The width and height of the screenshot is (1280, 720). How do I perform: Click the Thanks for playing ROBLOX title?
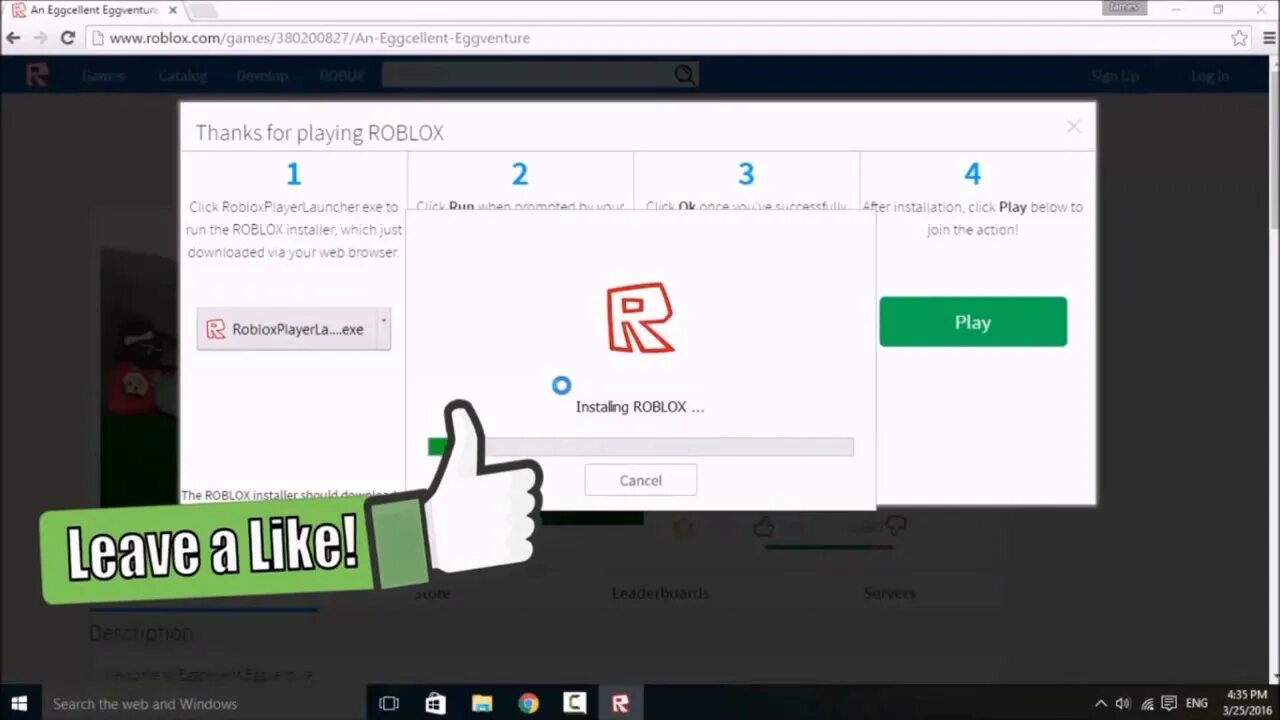[319, 133]
